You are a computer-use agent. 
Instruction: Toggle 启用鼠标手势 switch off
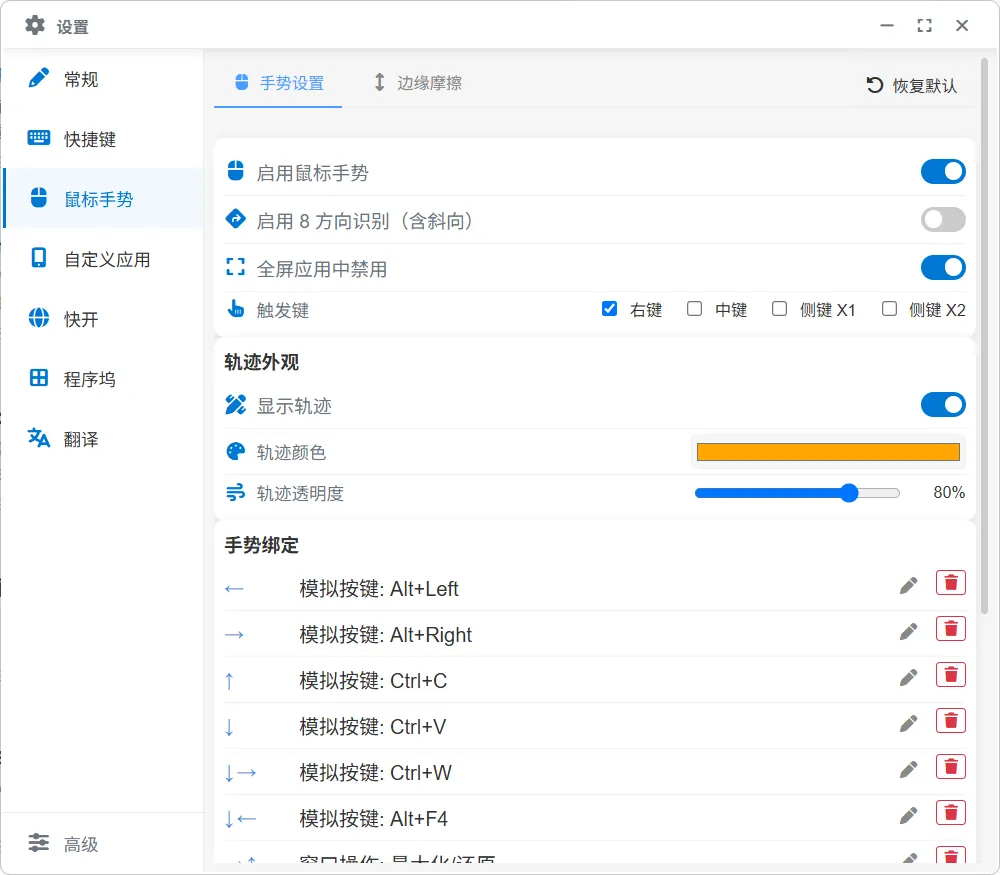click(943, 172)
